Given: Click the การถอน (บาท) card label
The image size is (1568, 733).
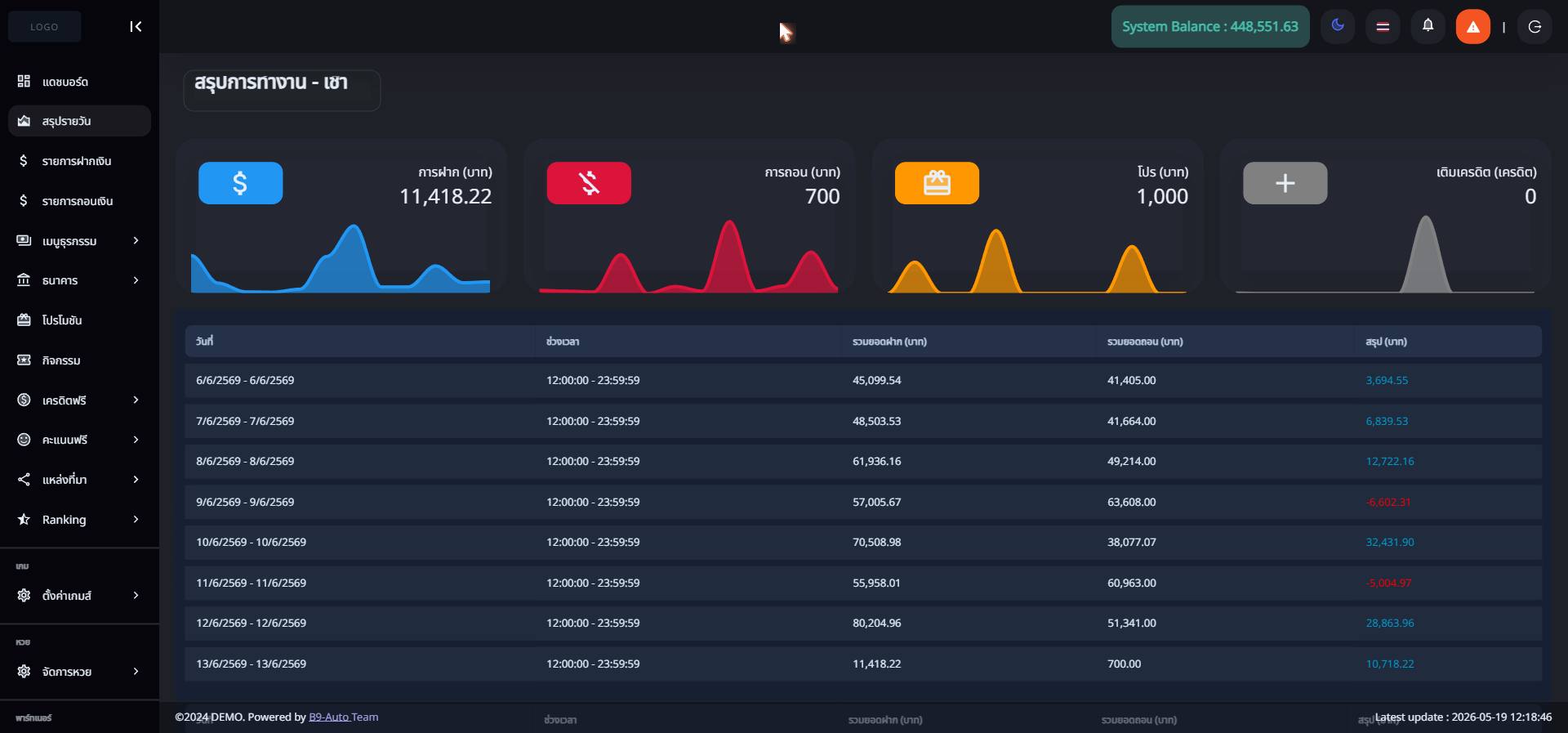Looking at the screenshot, I should (803, 172).
